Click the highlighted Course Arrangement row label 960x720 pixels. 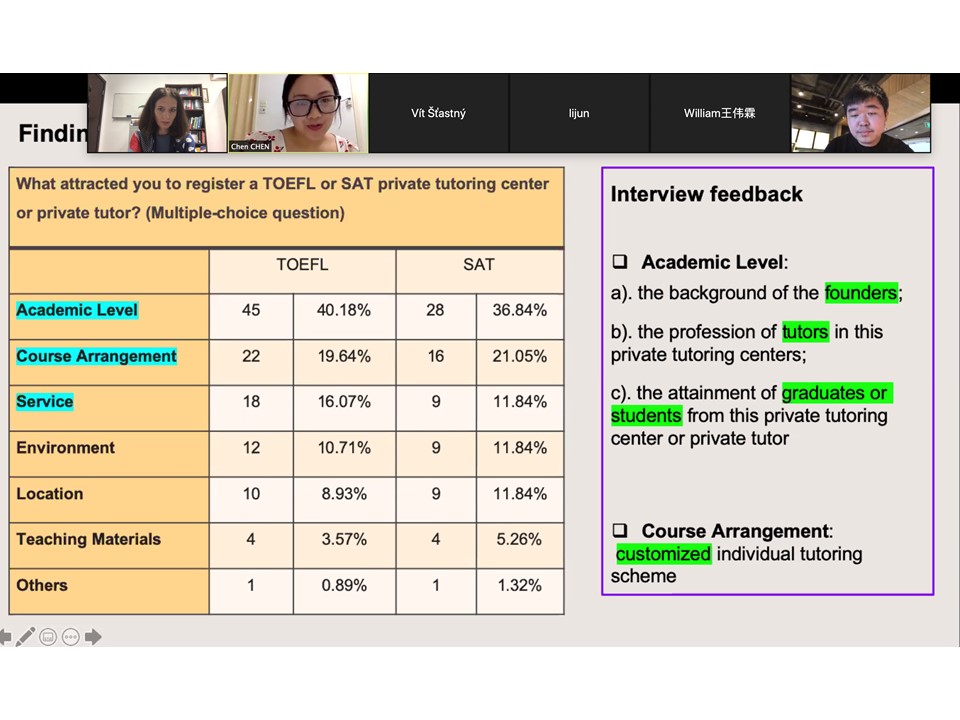pyautogui.click(x=97, y=356)
